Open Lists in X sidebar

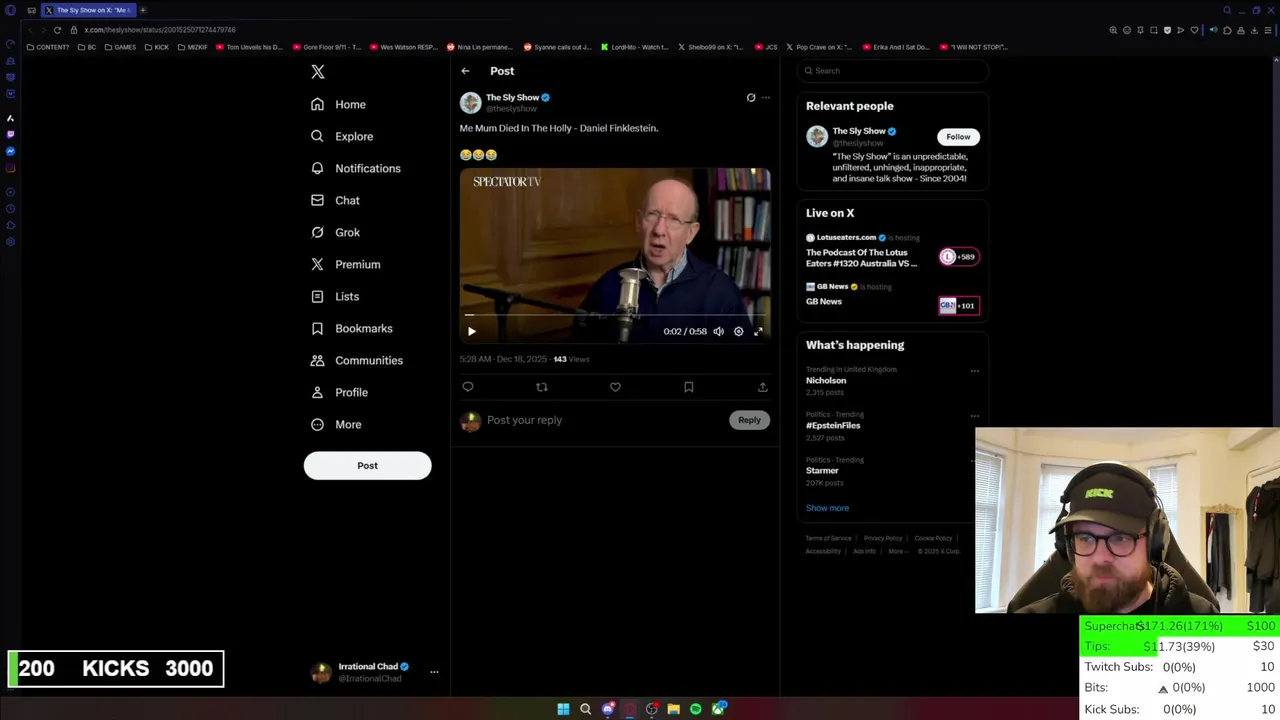335,296
